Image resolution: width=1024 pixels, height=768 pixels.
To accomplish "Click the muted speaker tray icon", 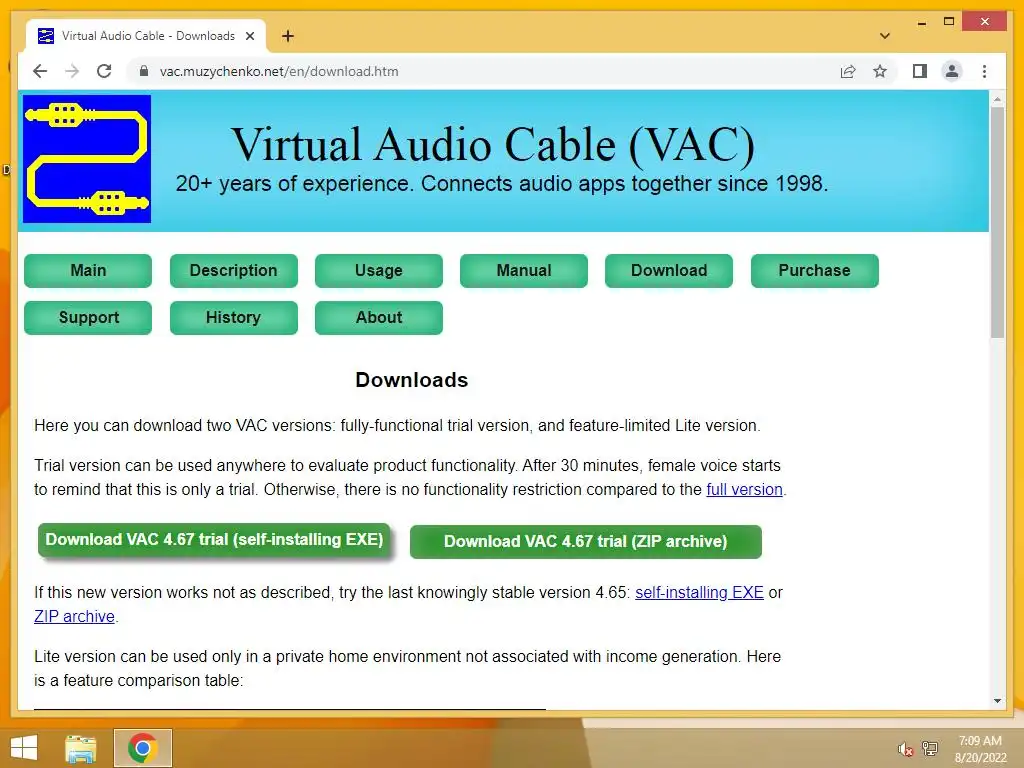I will tap(904, 749).
